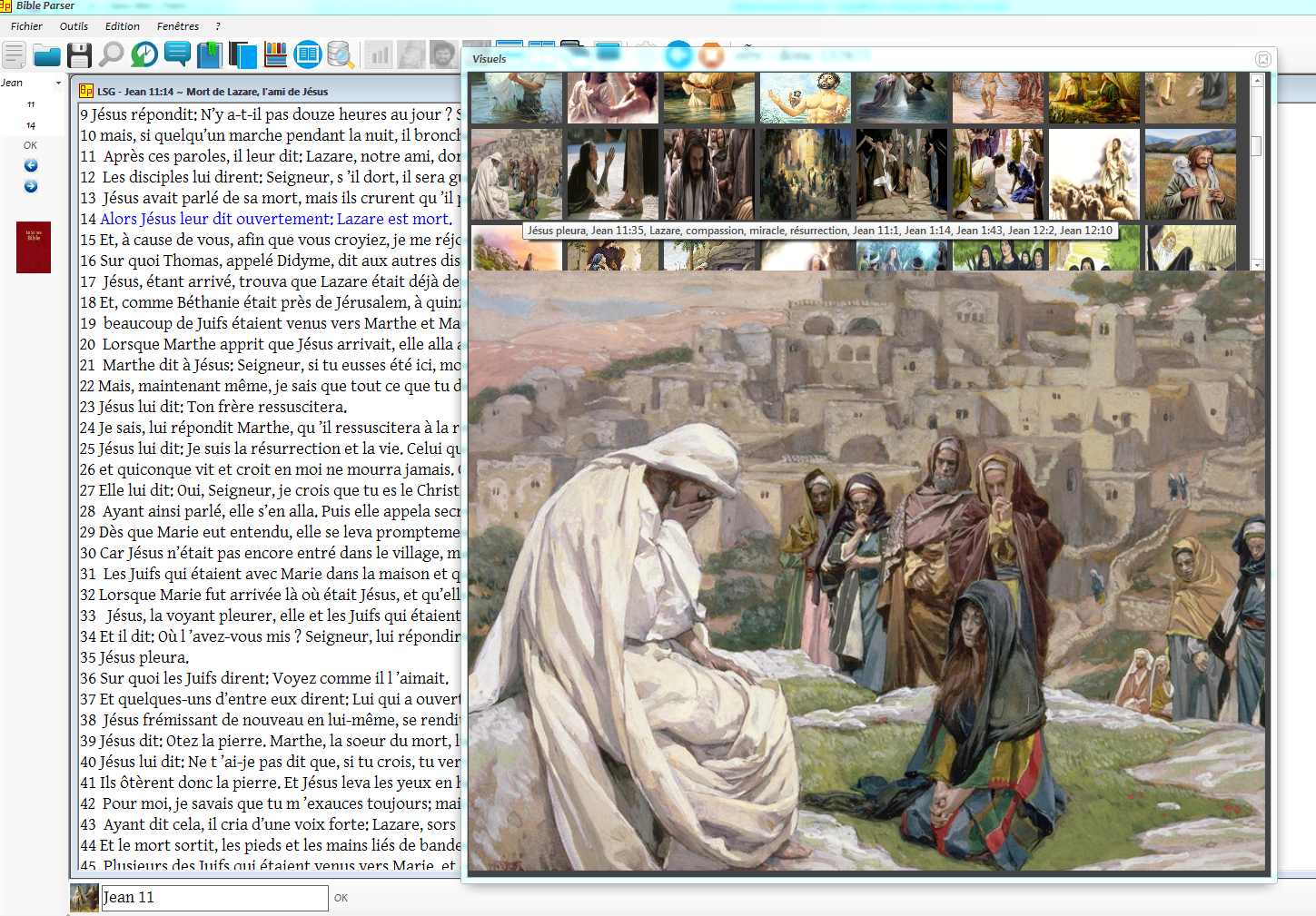Select the weeping white-robed Jesus thumbnail
The width and height of the screenshot is (1316, 916).
516,174
